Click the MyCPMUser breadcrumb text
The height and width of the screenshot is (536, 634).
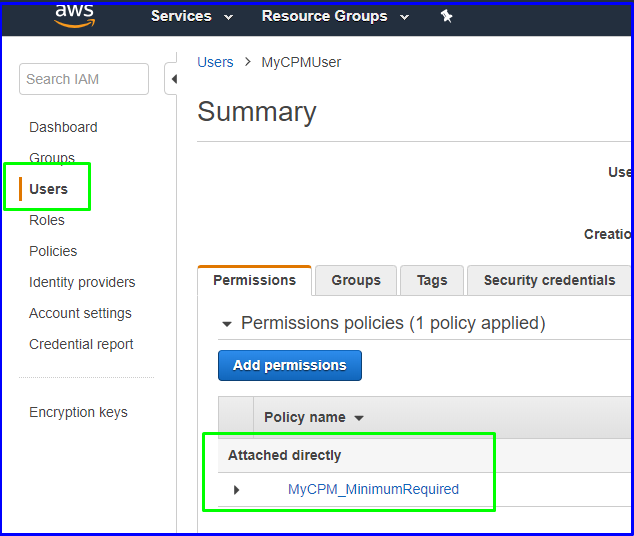pyautogui.click(x=301, y=62)
